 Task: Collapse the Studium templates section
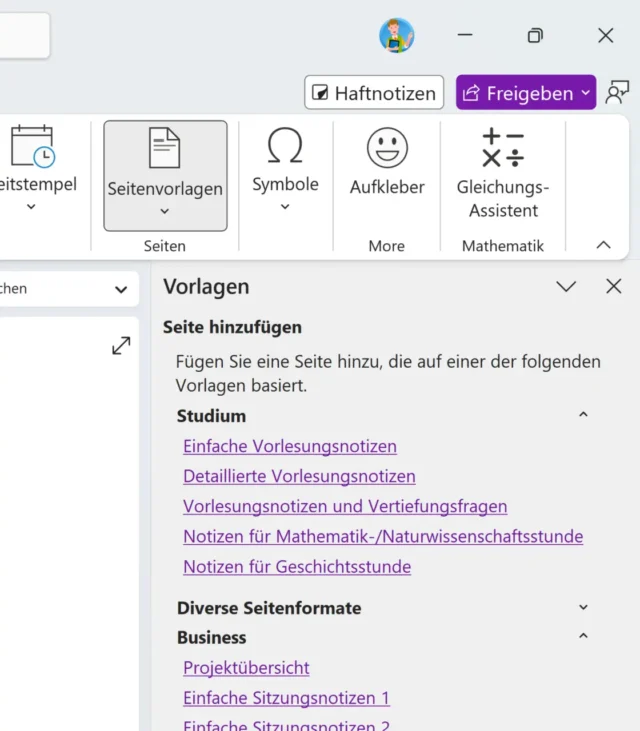(x=584, y=415)
